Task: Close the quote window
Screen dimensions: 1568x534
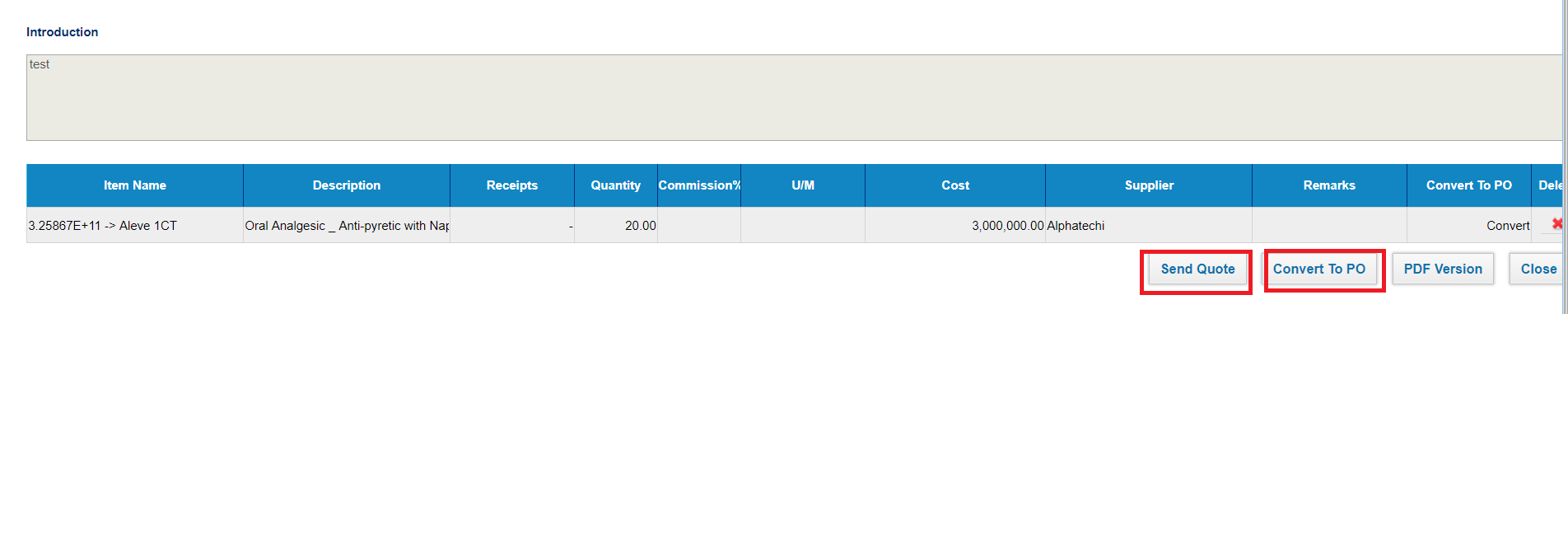Action: click(1538, 269)
